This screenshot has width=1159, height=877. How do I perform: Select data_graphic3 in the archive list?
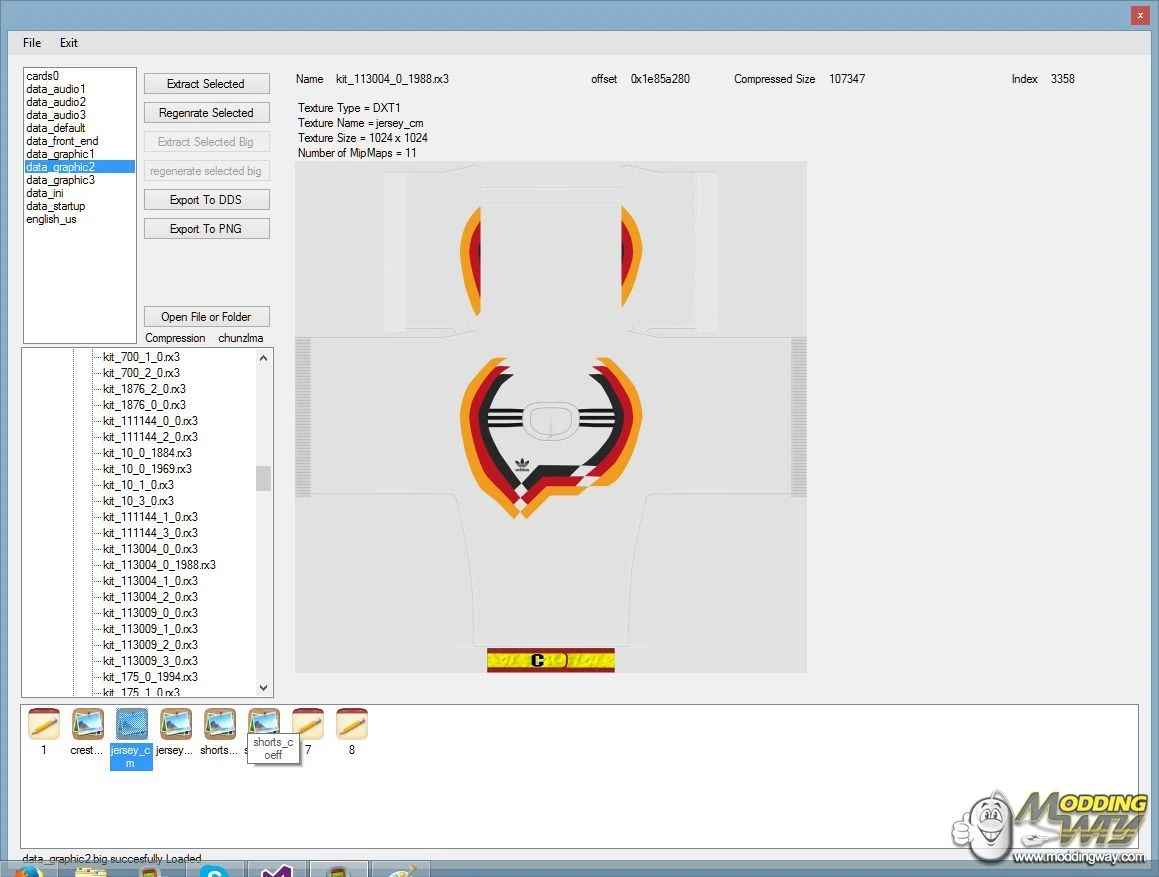[x=61, y=180]
